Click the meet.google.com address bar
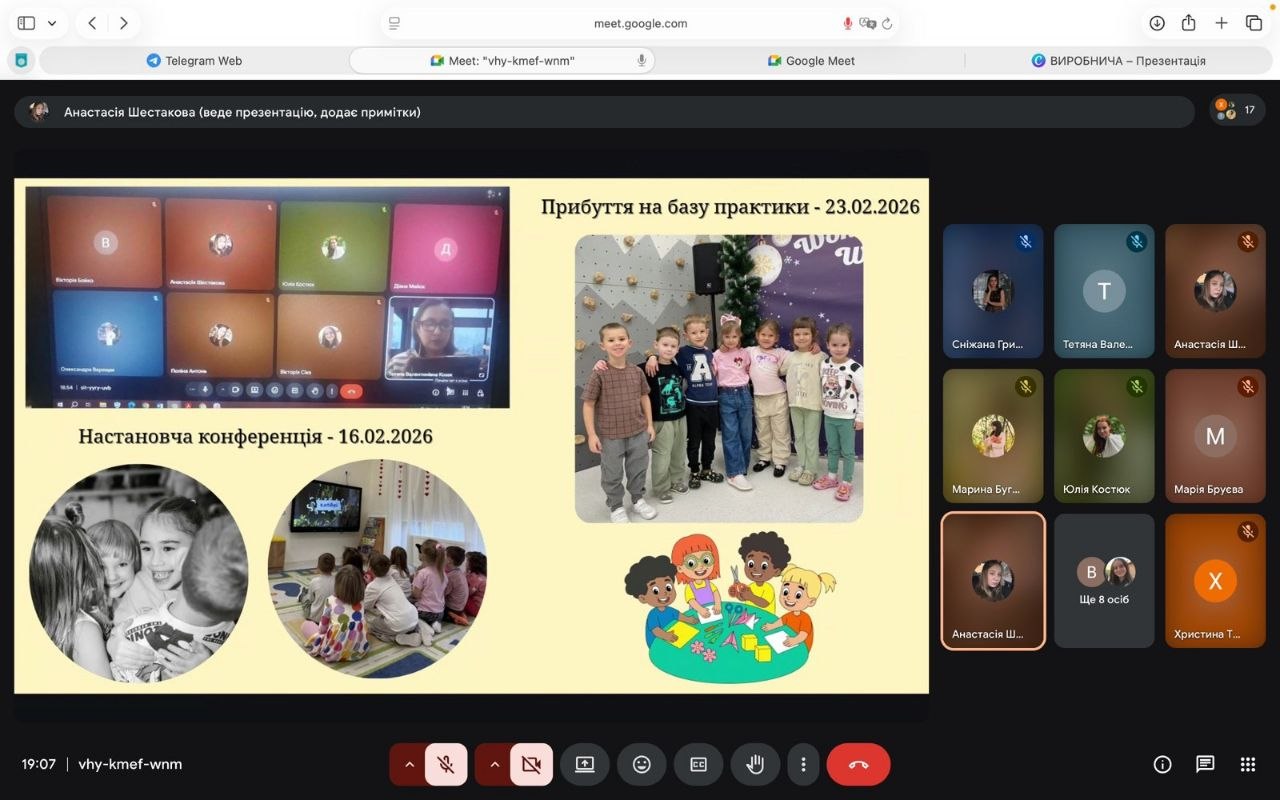1280x800 pixels. [640, 23]
